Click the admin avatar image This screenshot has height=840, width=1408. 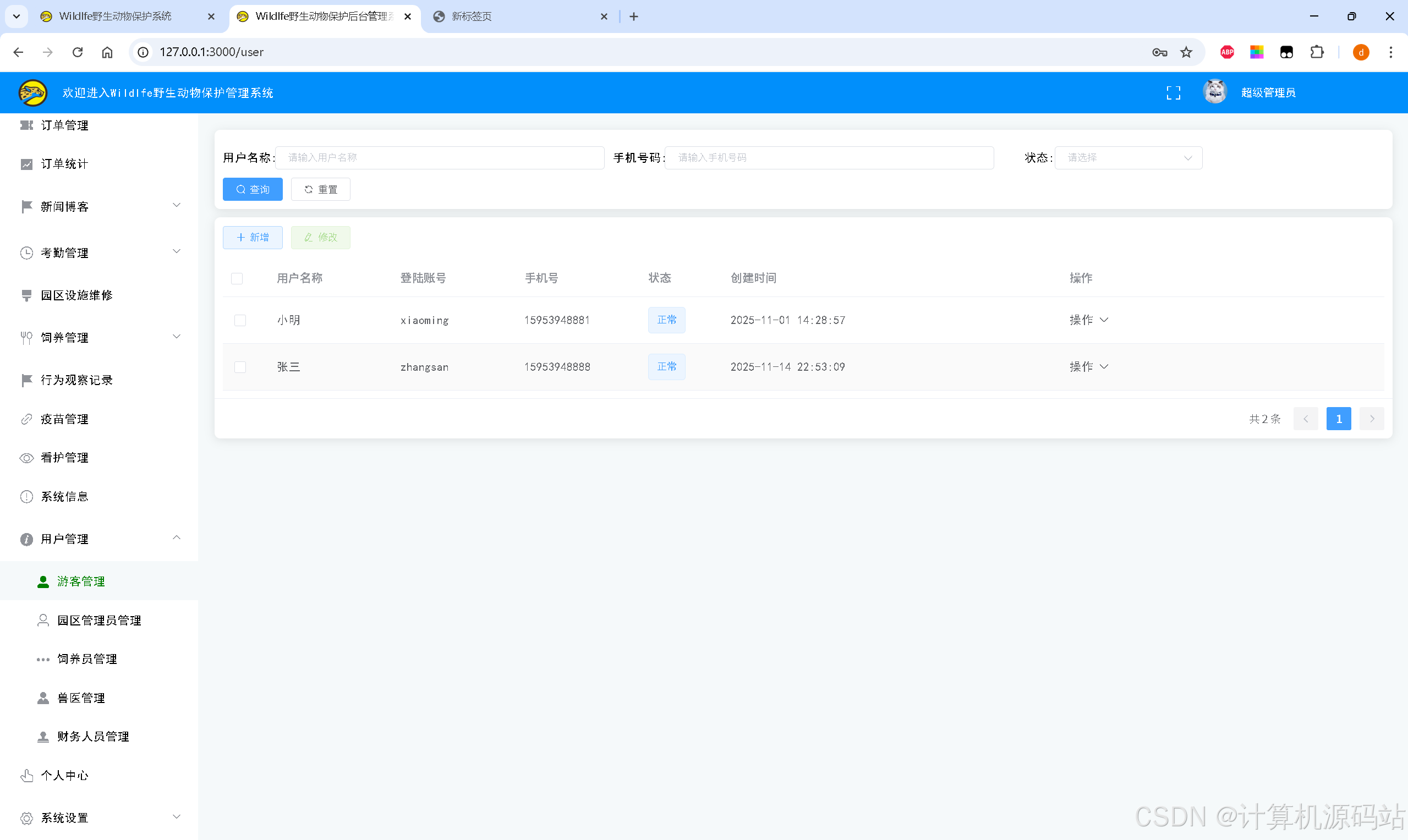(x=1215, y=92)
